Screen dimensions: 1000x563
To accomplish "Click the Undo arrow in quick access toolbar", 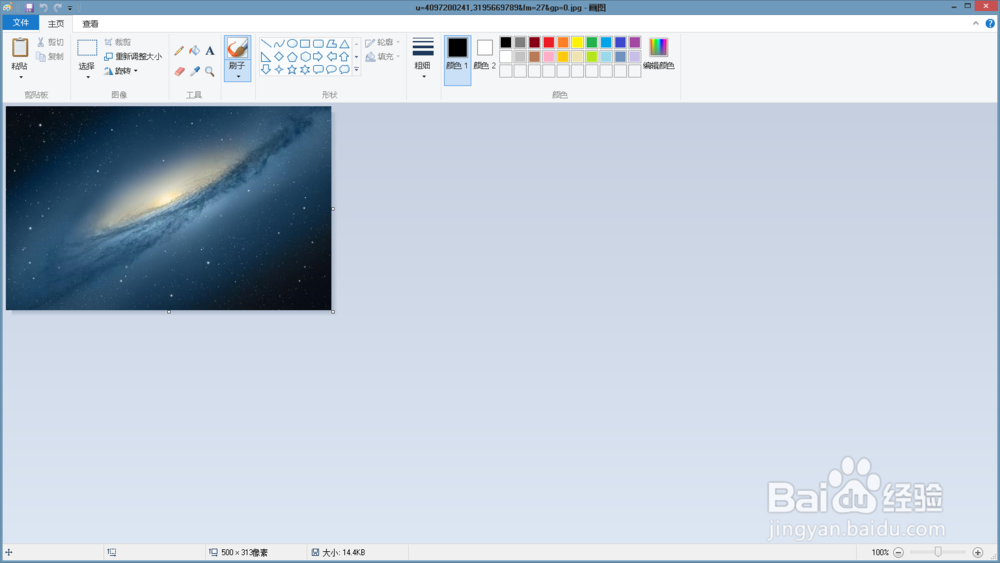I will click(x=43, y=8).
